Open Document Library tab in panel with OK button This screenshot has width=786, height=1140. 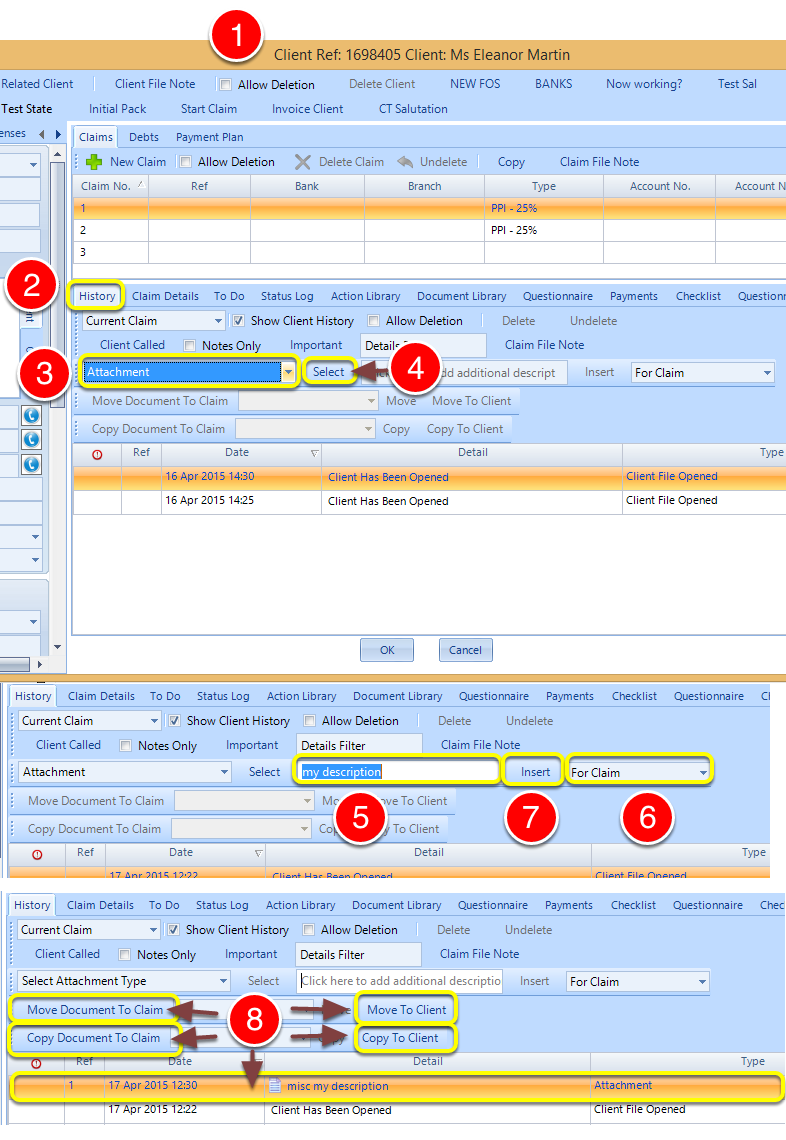point(462,296)
